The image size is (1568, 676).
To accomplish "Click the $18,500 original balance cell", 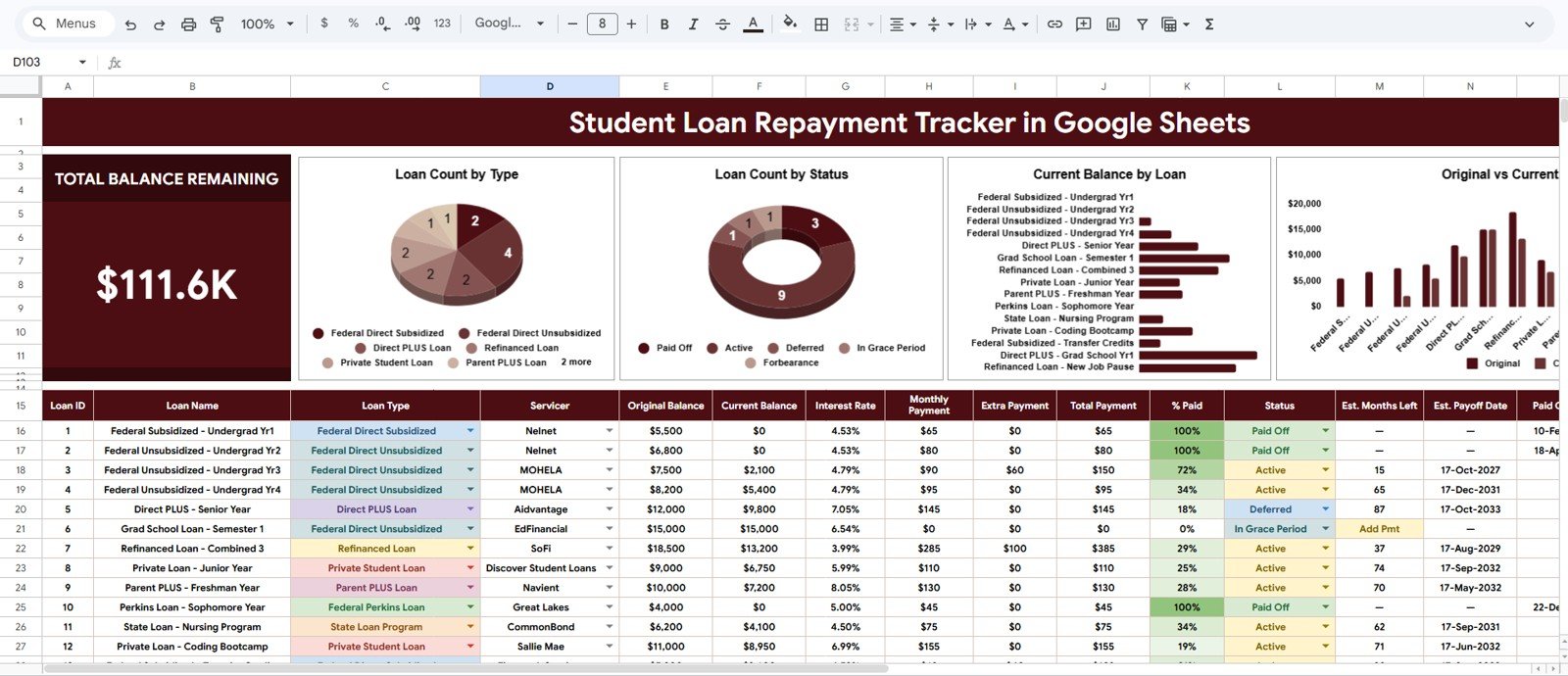I will 665,549.
